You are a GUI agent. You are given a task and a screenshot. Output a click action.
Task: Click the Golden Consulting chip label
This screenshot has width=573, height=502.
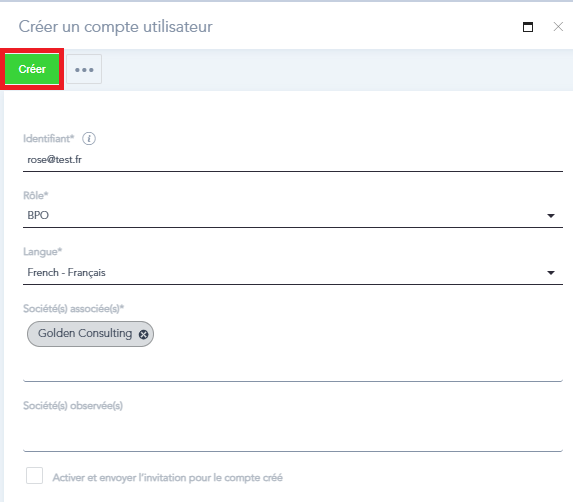pyautogui.click(x=85, y=334)
